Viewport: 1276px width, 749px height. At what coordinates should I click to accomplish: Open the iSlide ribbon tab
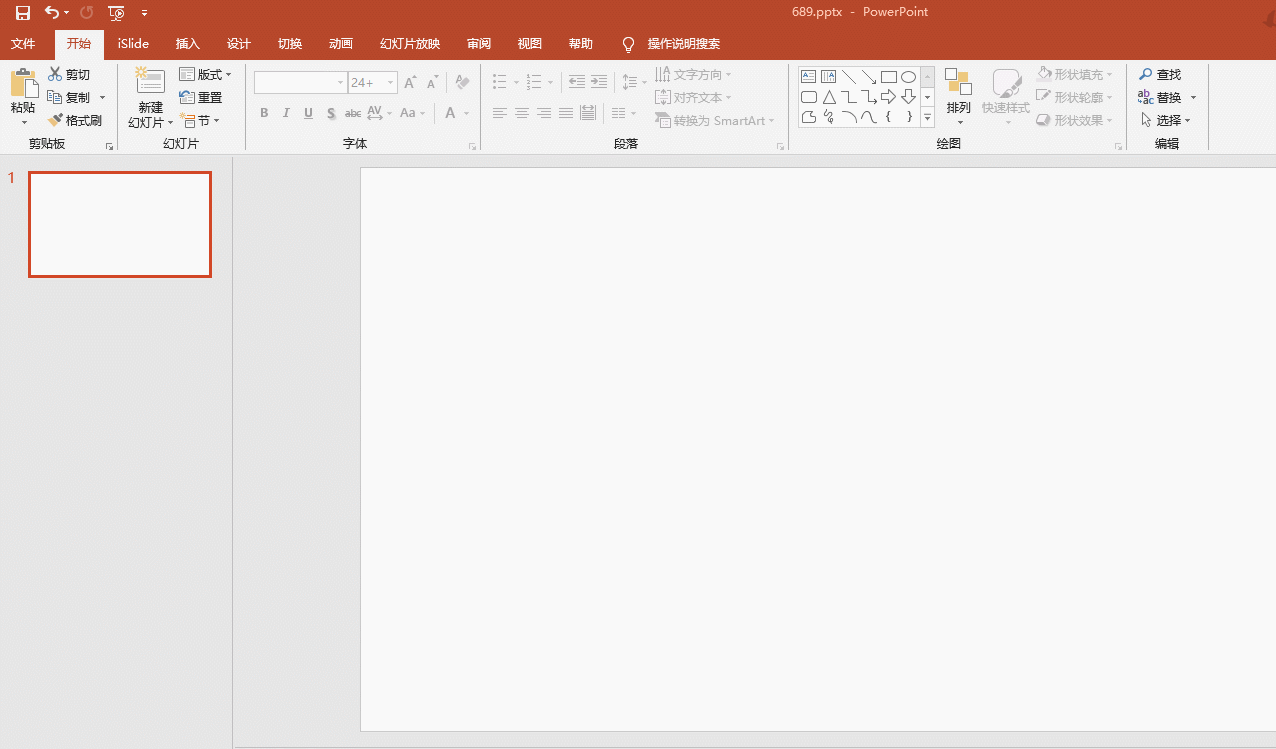(x=133, y=44)
